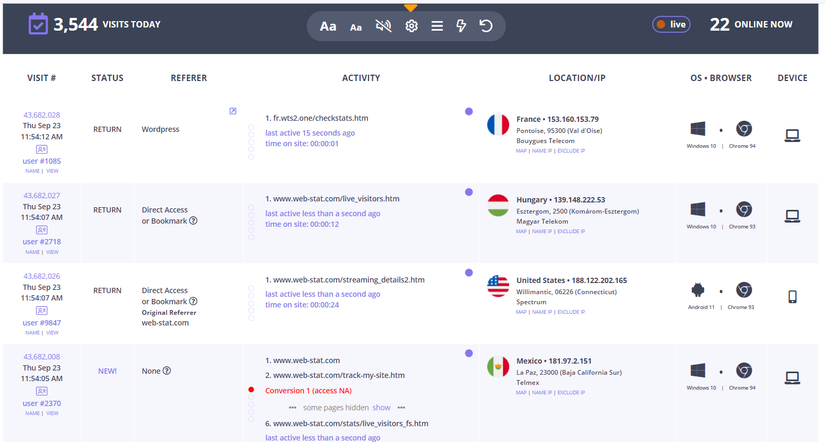Click the orange triangle expander at top
Image resolution: width=825 pixels, height=442 pixels.
tap(410, 8)
